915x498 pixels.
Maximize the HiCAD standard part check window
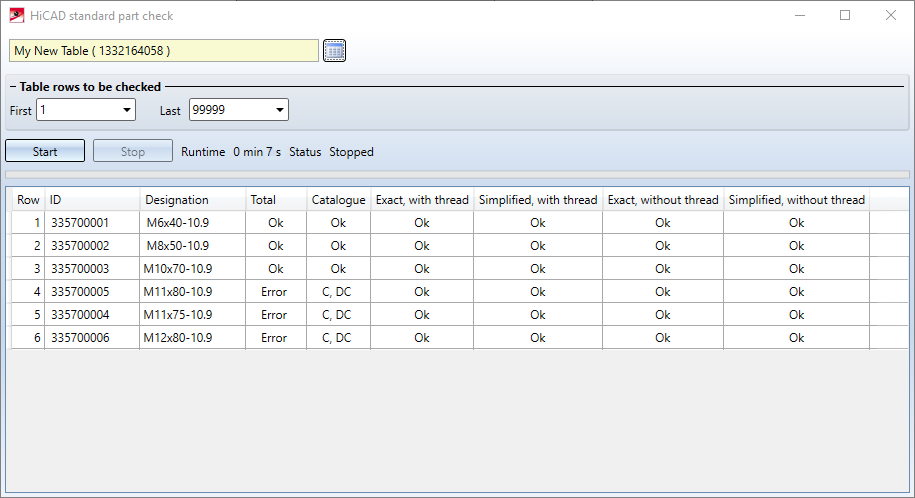click(x=845, y=16)
